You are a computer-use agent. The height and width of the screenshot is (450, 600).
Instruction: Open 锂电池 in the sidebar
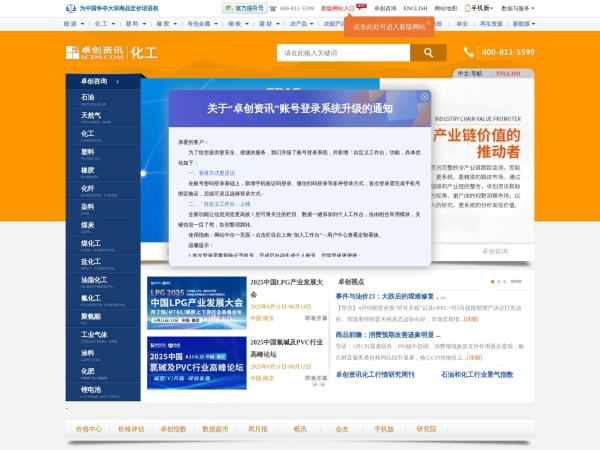(x=103, y=392)
